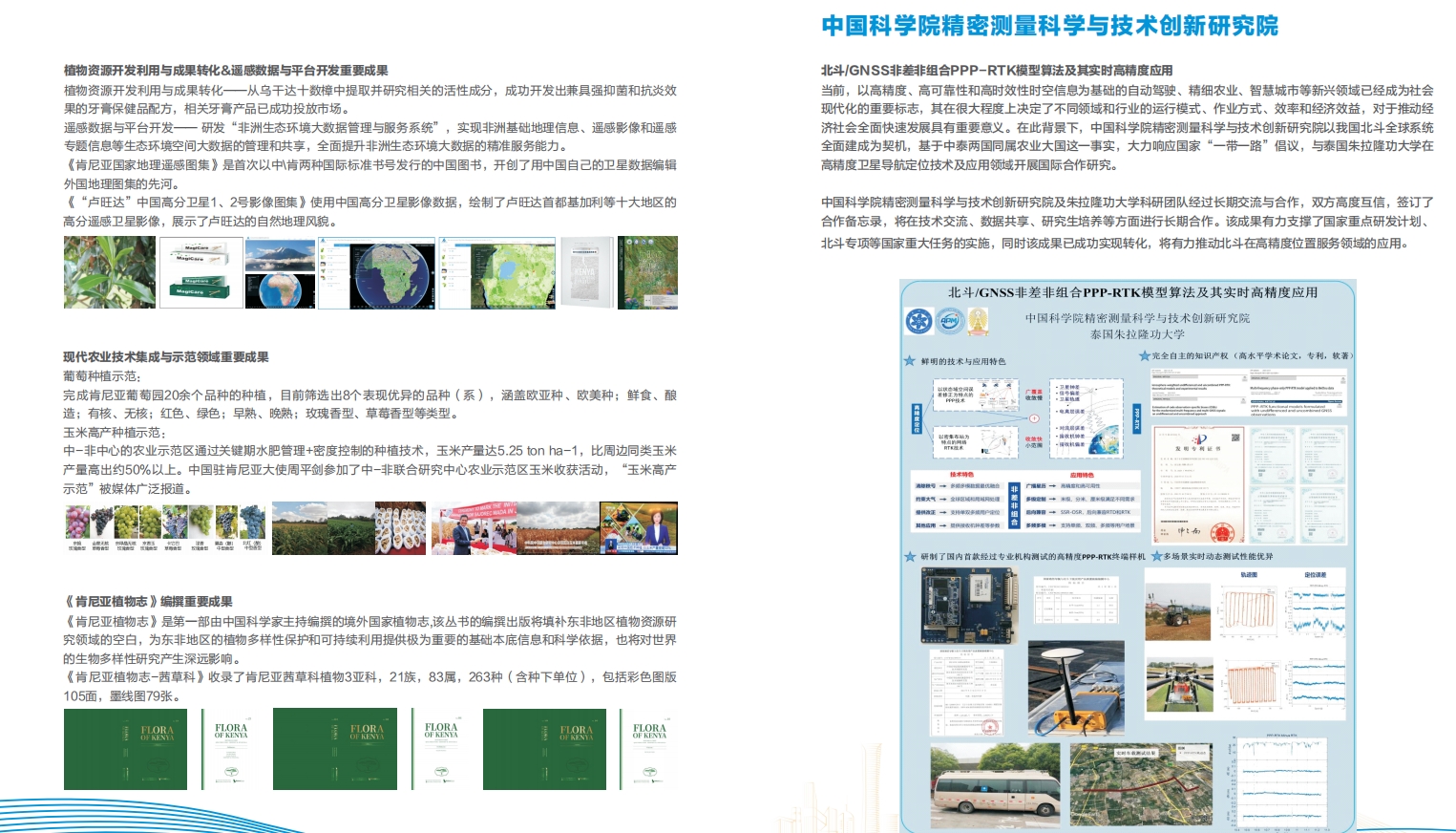
Task: Click the vertical blue 高精度定位 label
Action: coord(917,418)
